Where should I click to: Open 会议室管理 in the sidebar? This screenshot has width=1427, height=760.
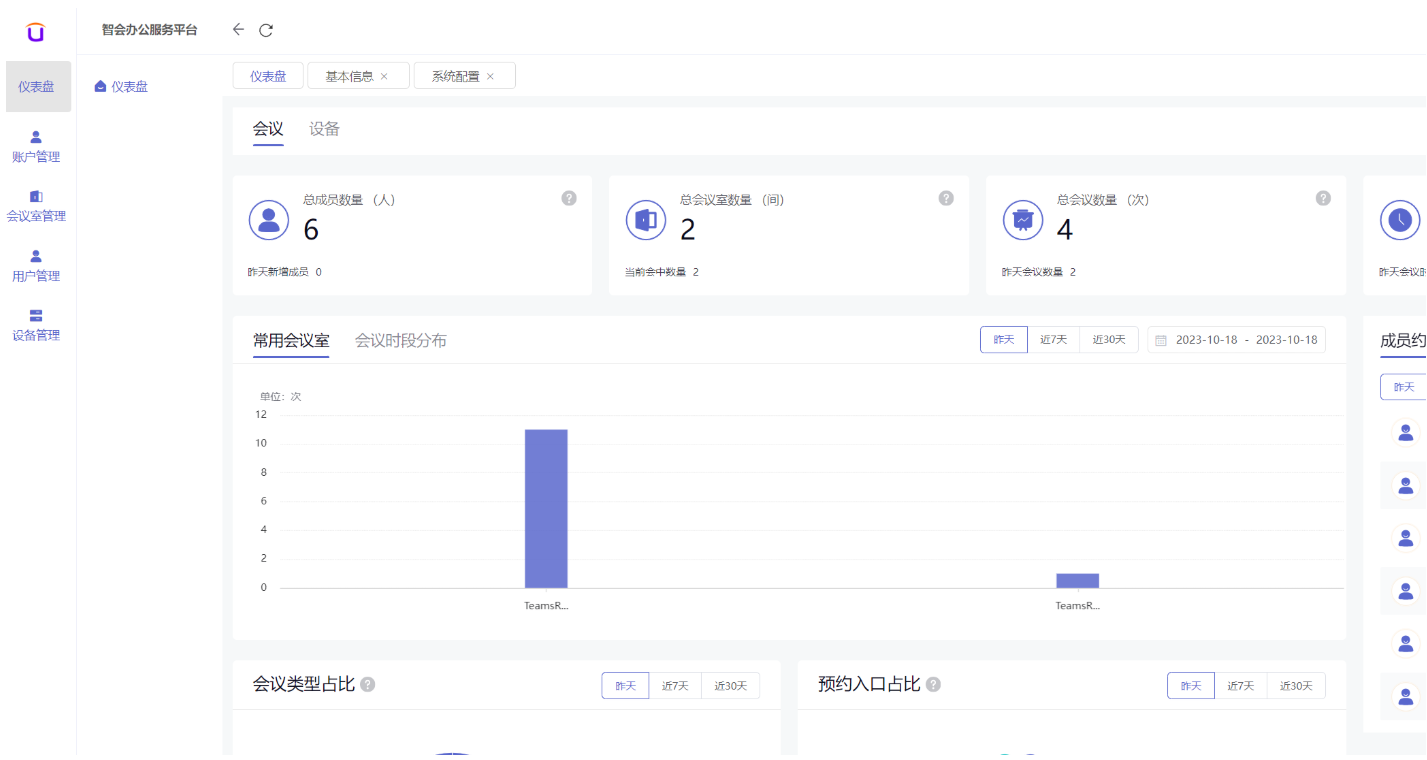(x=36, y=205)
